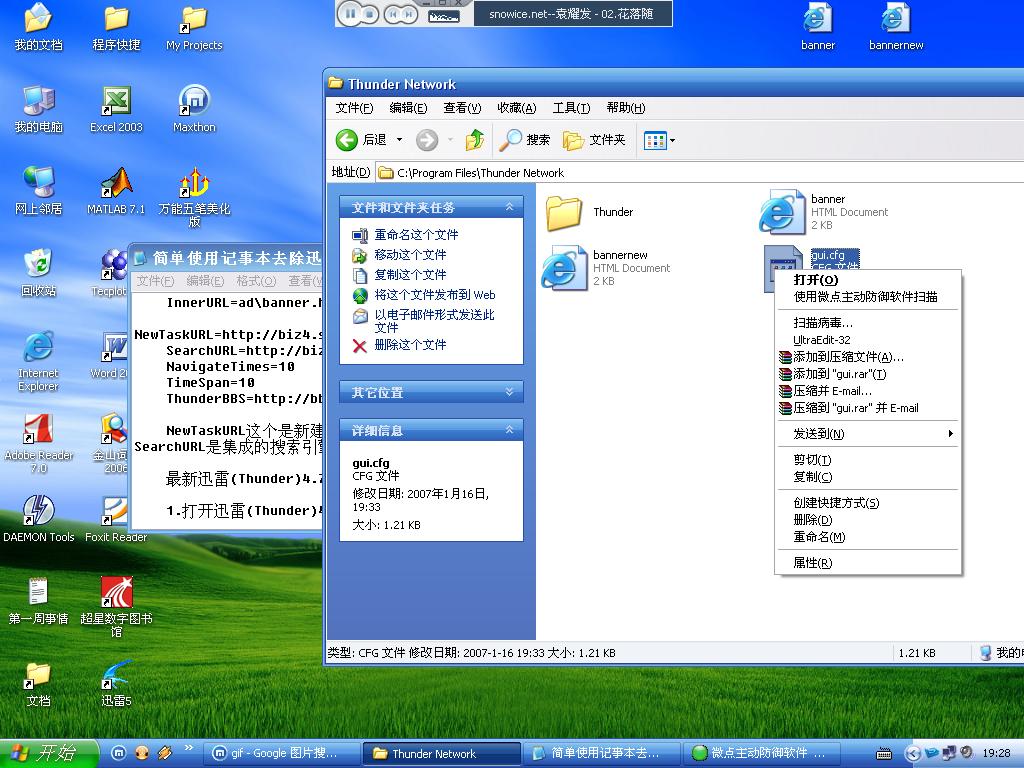1024x768 pixels.
Task: Collapse the 详细信息 panel
Action: (509, 430)
